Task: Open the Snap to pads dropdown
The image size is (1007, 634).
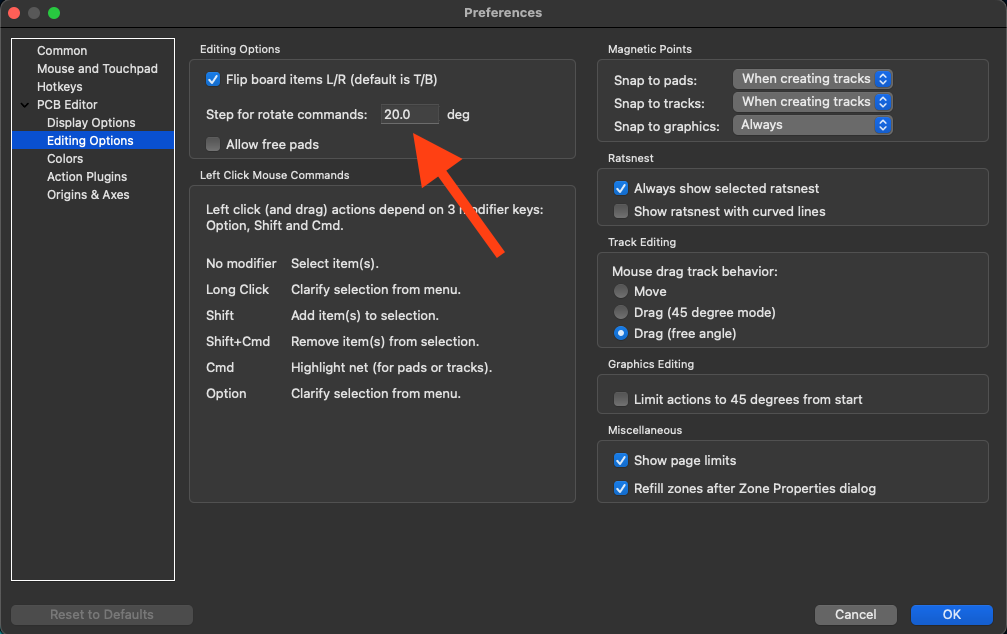Action: [812, 79]
